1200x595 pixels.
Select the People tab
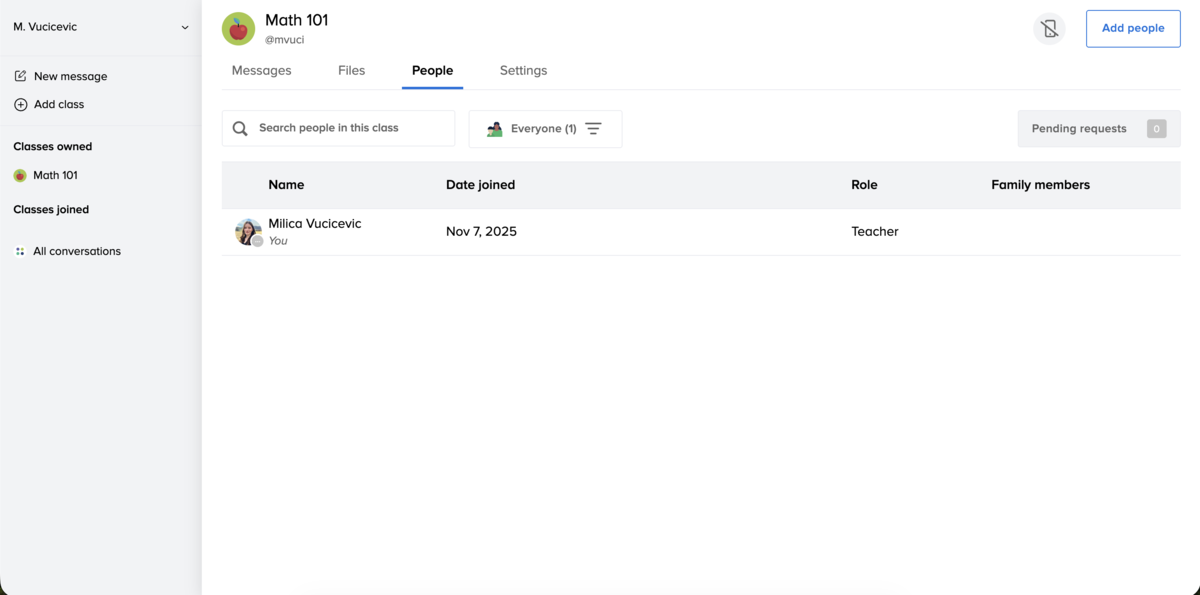coord(432,71)
